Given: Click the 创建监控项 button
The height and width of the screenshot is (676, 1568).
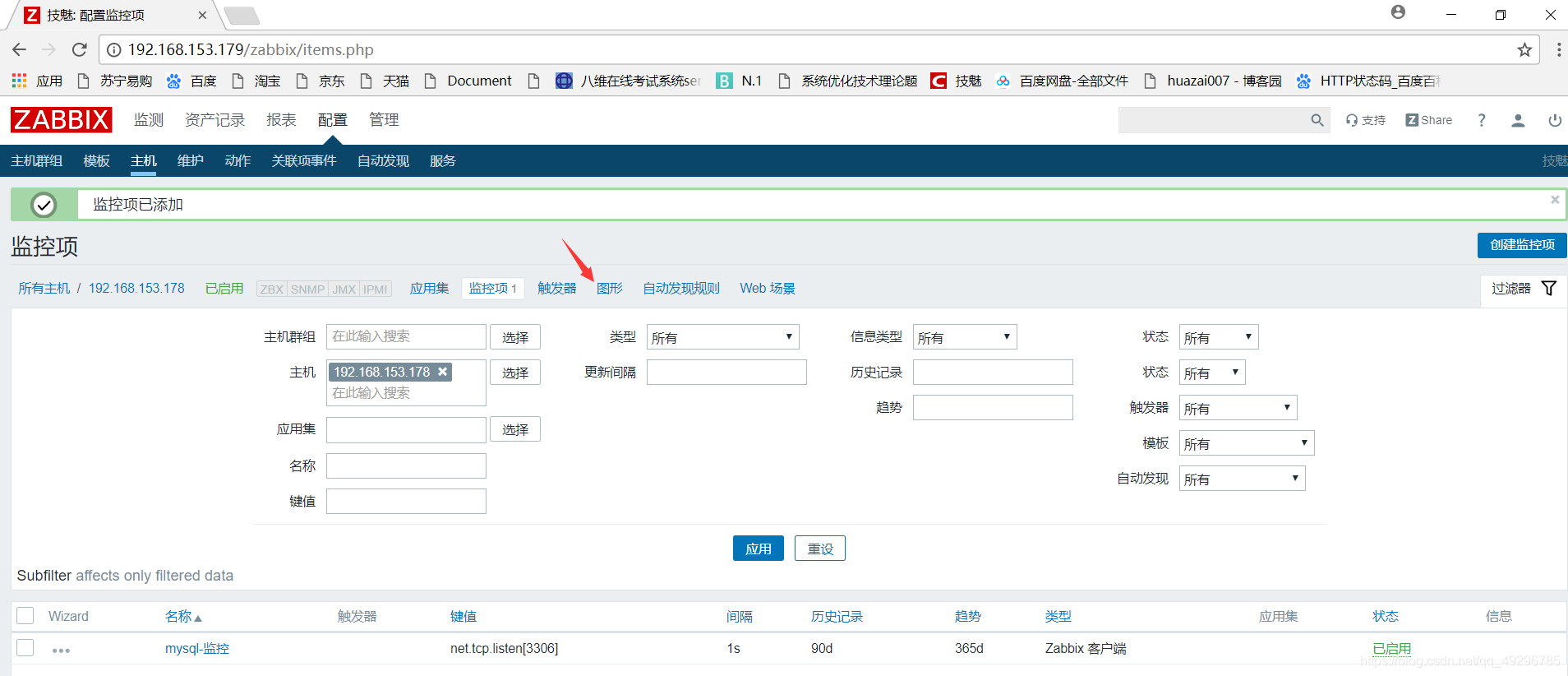Looking at the screenshot, I should click(1522, 245).
